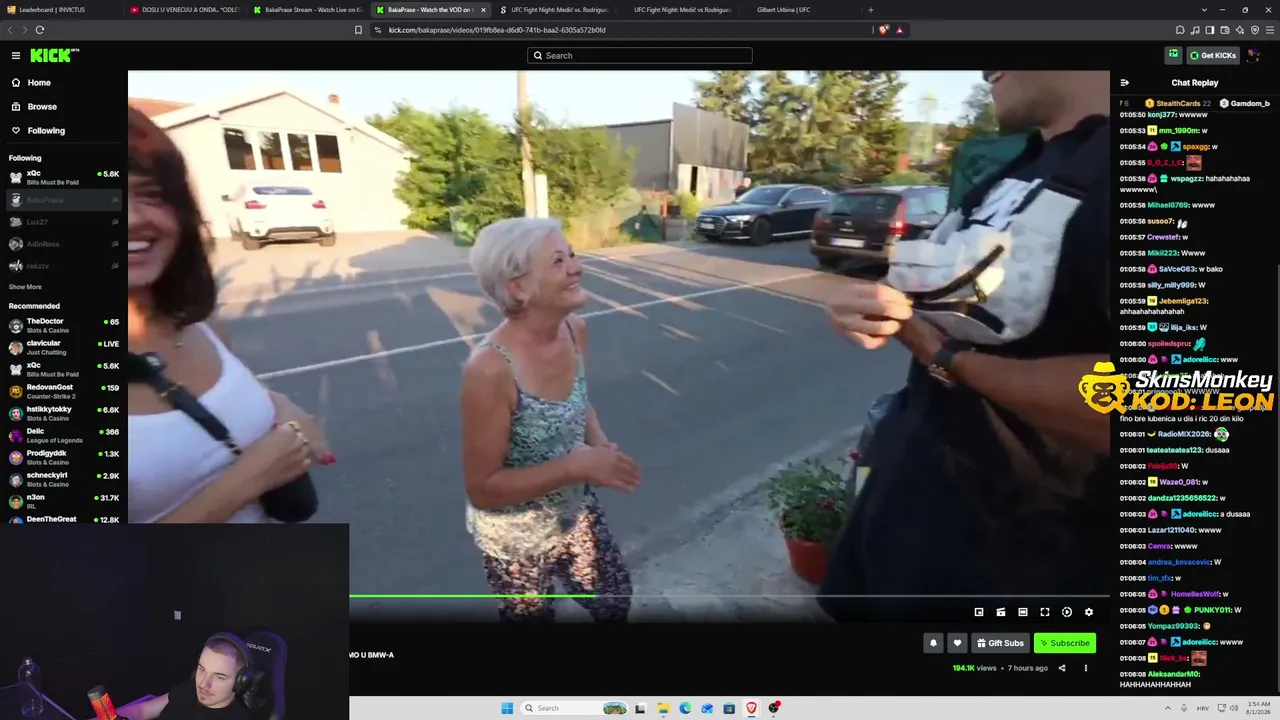Toggle the browser sidebar panel

pos(1210,30)
